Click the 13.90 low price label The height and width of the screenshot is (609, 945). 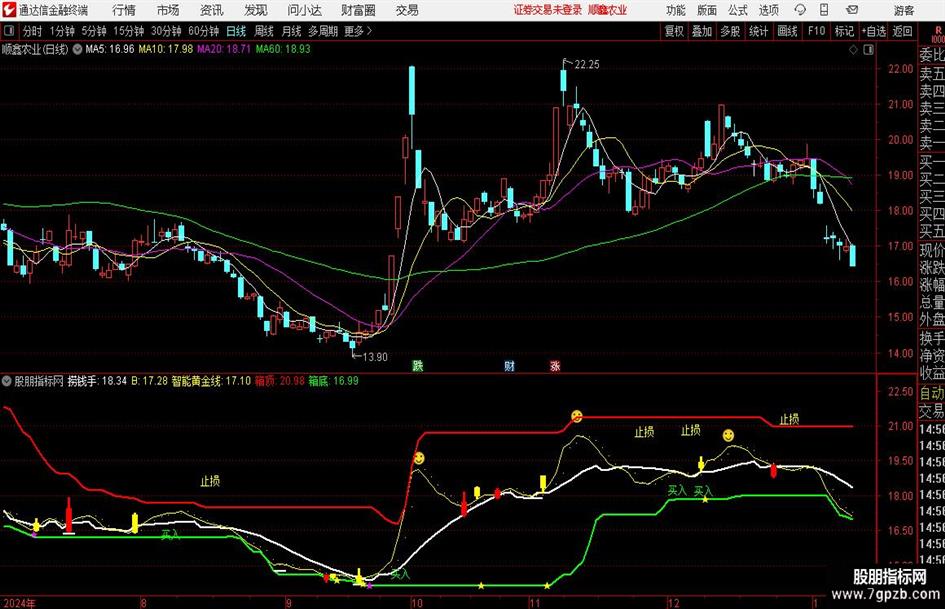[x=375, y=357]
